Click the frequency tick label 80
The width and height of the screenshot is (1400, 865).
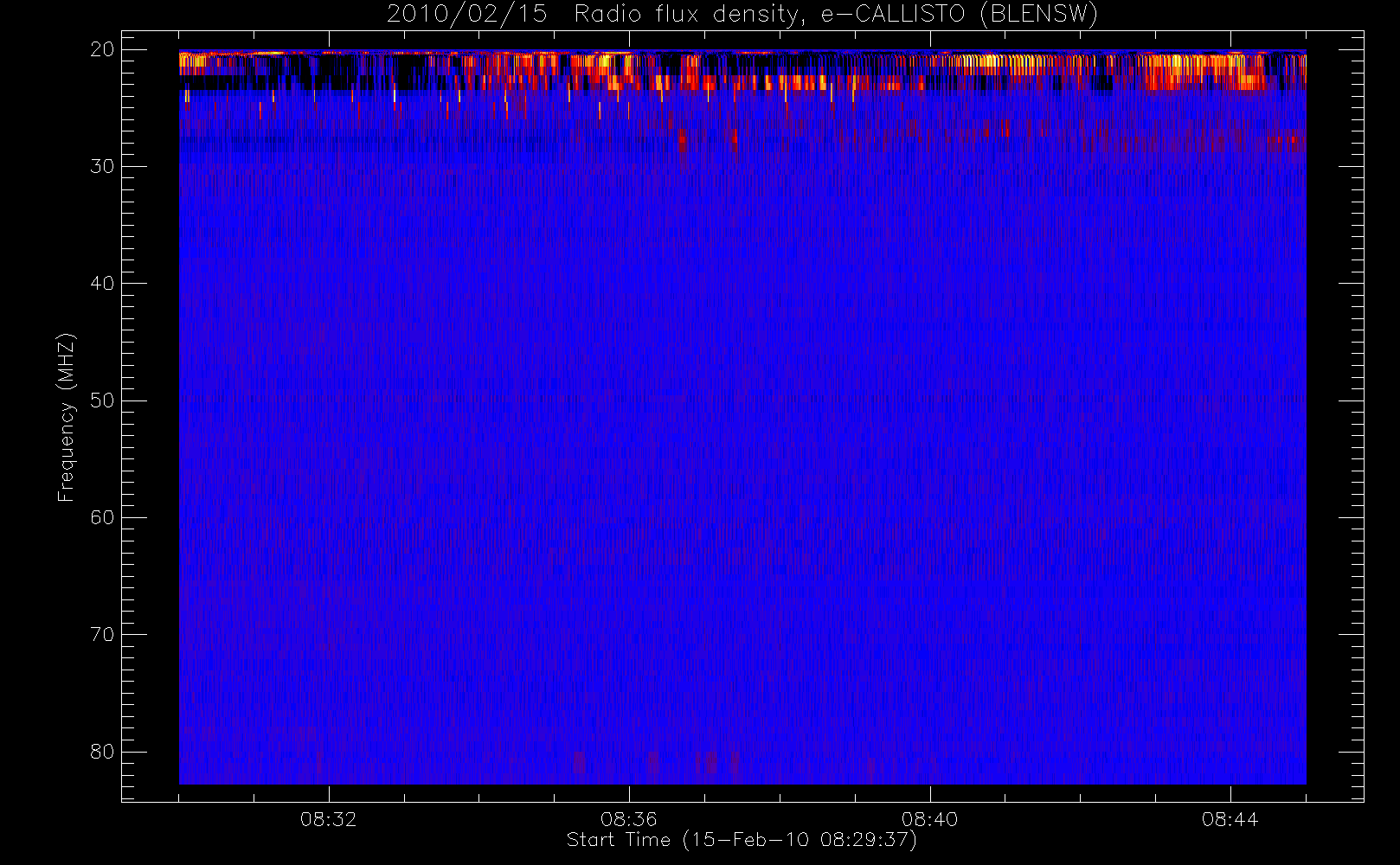pyautogui.click(x=102, y=752)
